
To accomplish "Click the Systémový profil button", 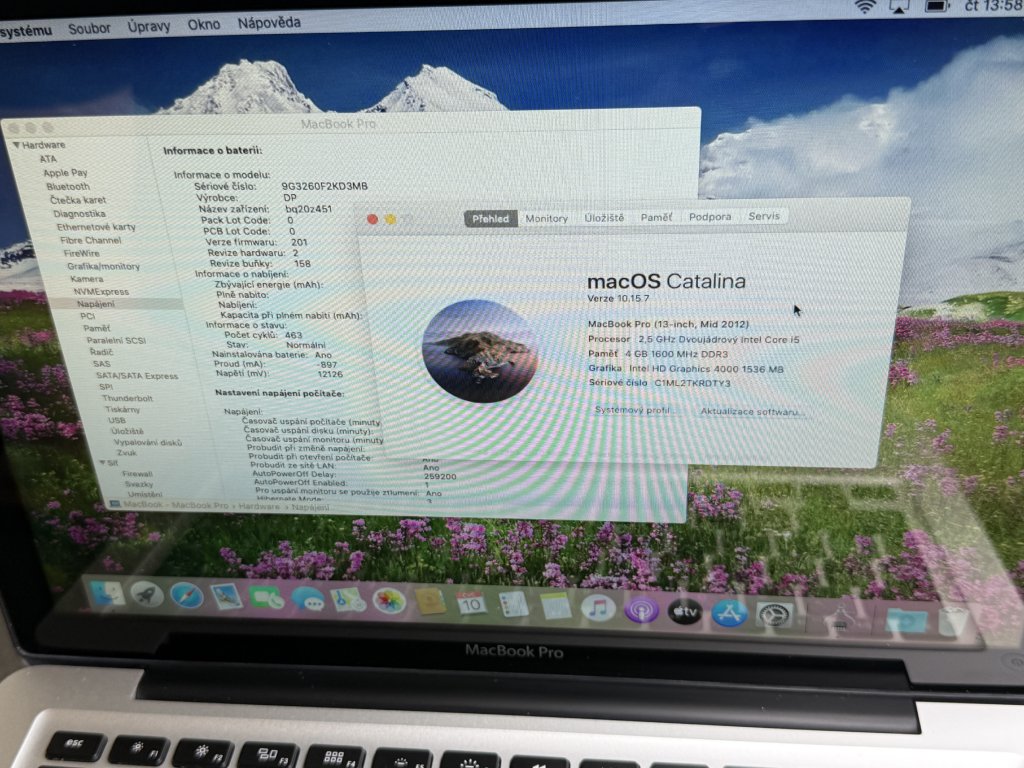I will point(632,410).
